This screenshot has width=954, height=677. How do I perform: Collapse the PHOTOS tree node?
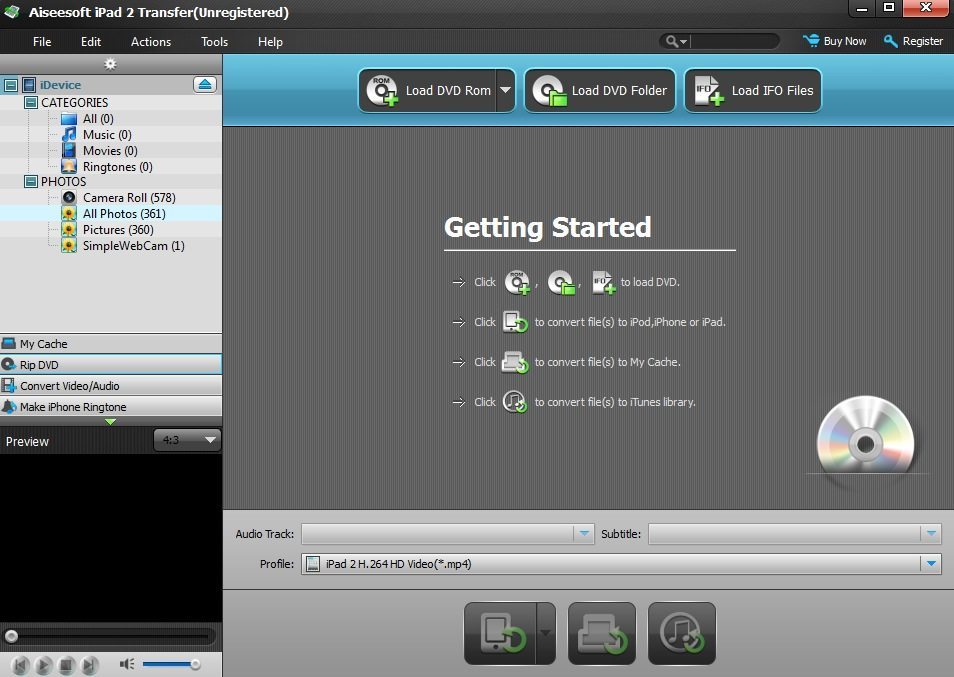tap(30, 181)
